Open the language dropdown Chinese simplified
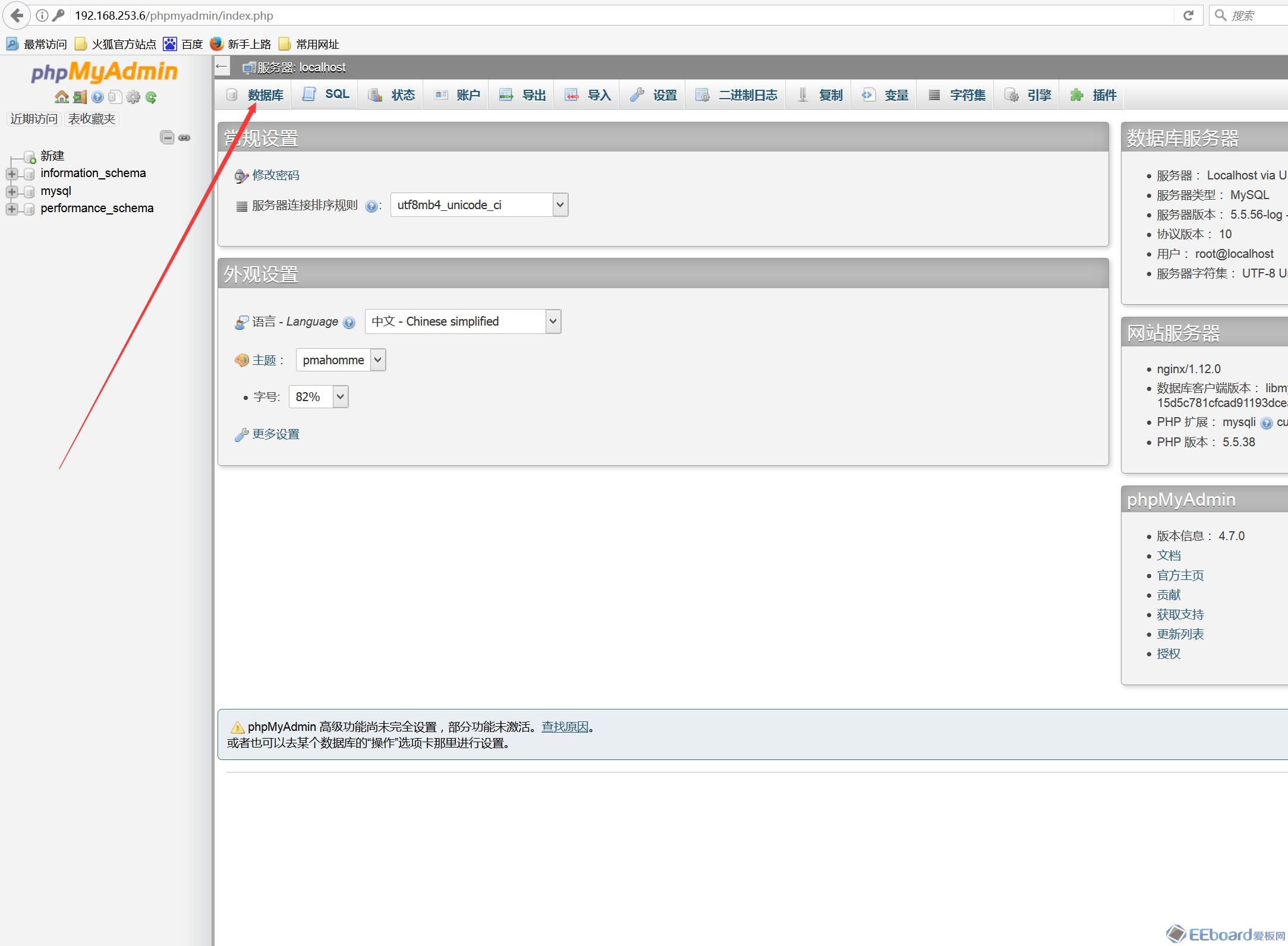Viewport: 1288px width, 946px height. (x=463, y=321)
